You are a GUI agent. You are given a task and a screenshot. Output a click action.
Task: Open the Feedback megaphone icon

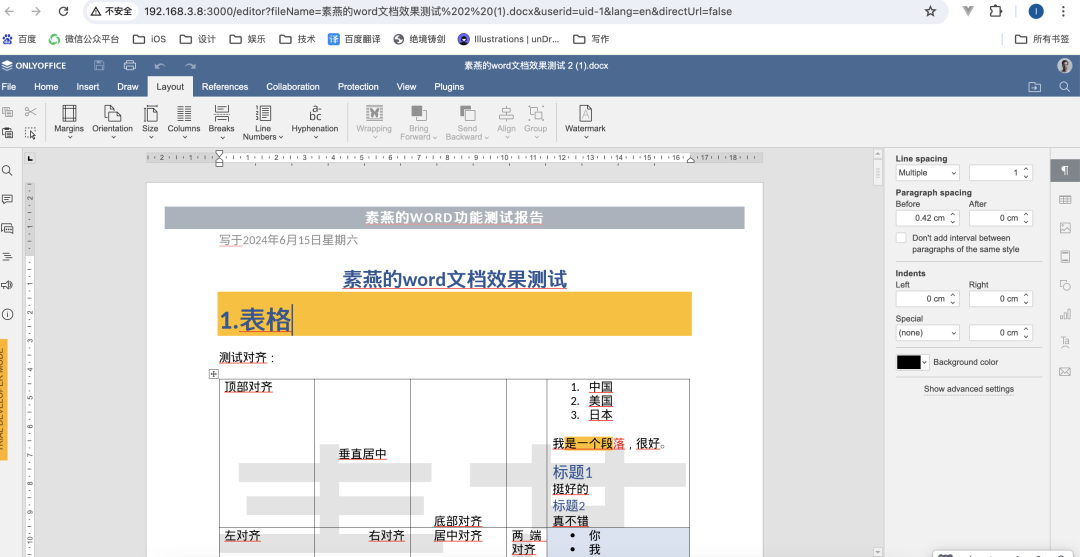[8, 285]
